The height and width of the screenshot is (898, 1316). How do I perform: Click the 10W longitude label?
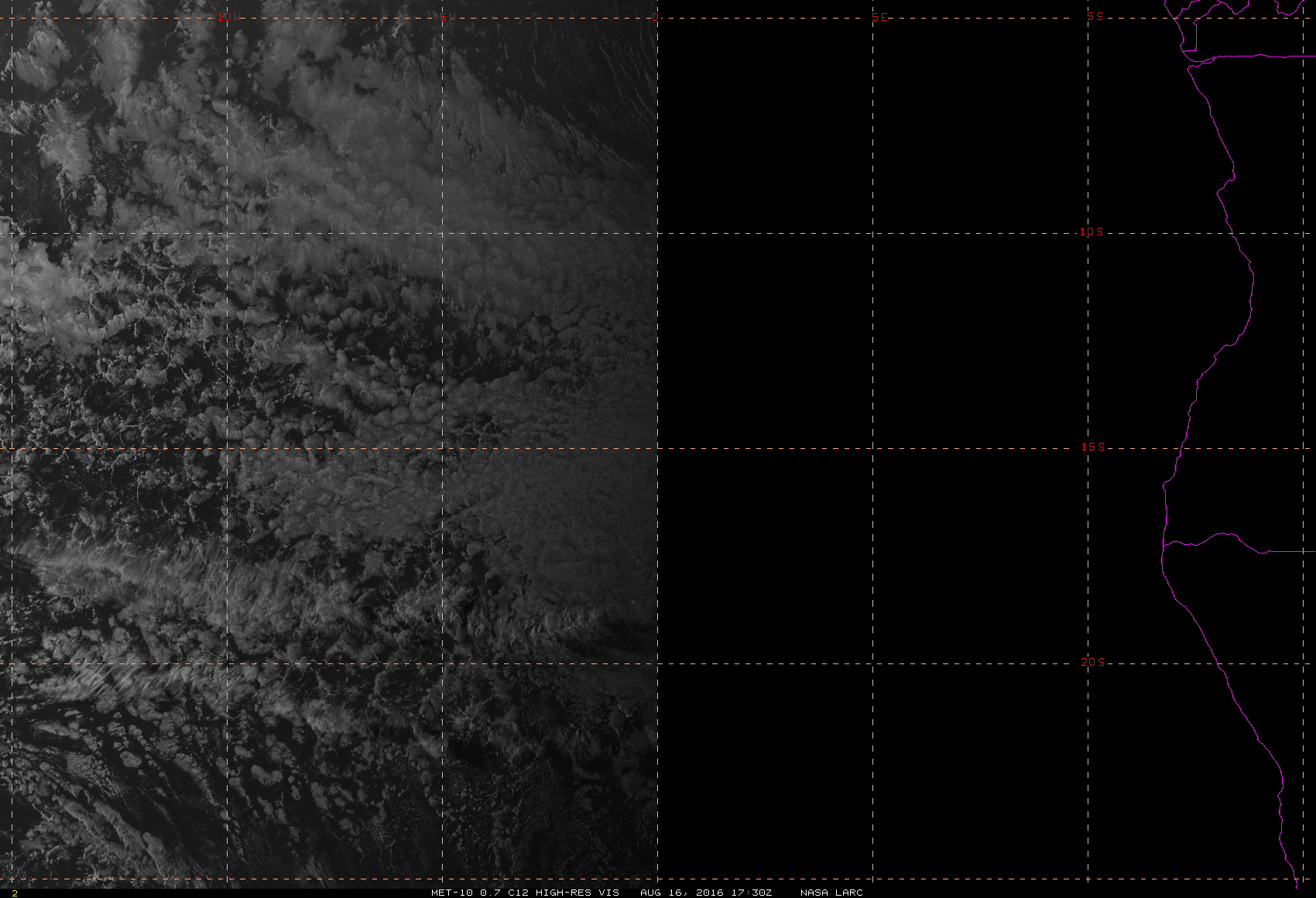tap(228, 17)
